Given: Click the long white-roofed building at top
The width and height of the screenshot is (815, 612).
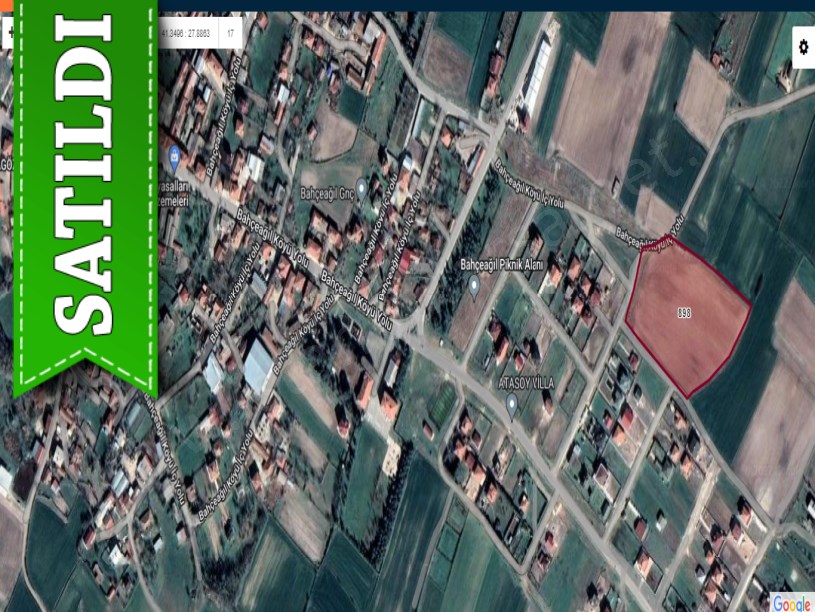Looking at the screenshot, I should [x=537, y=75].
